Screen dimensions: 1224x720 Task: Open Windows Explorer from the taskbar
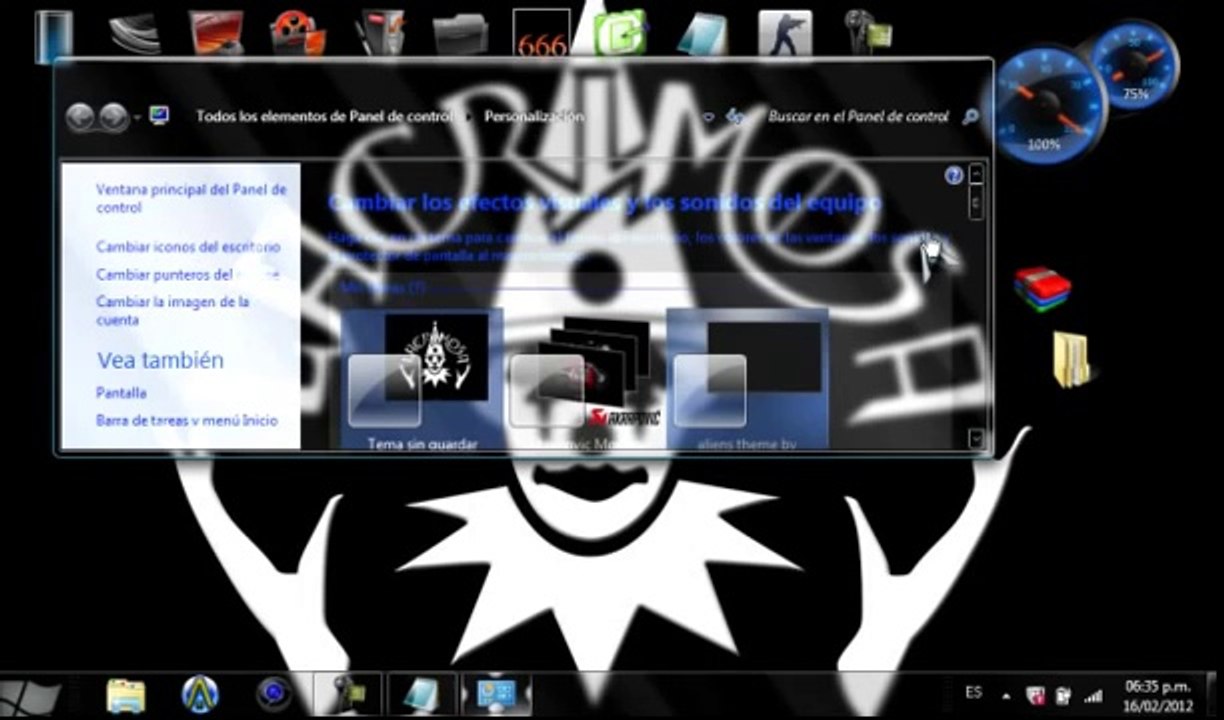pyautogui.click(x=126, y=695)
